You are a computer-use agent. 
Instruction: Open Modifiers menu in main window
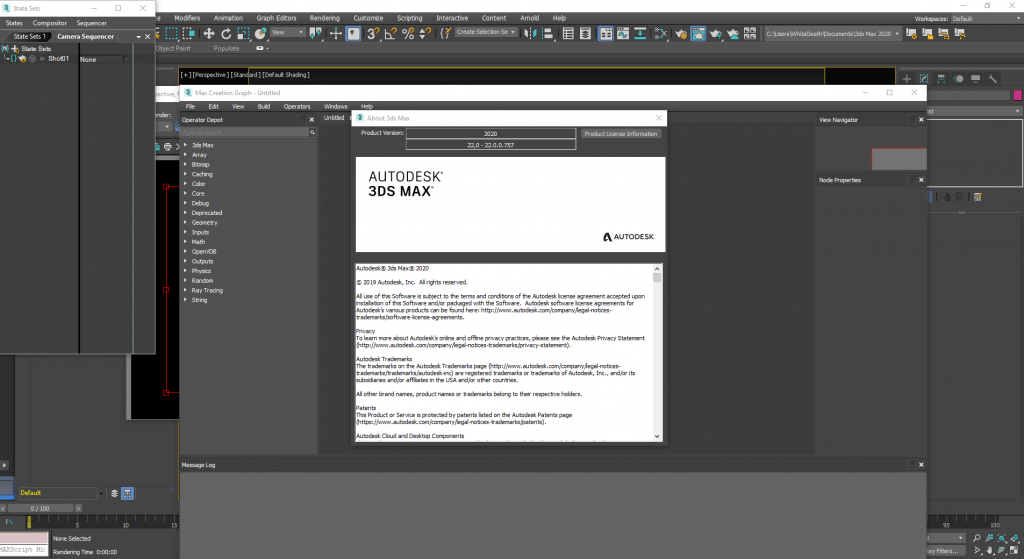tap(187, 18)
